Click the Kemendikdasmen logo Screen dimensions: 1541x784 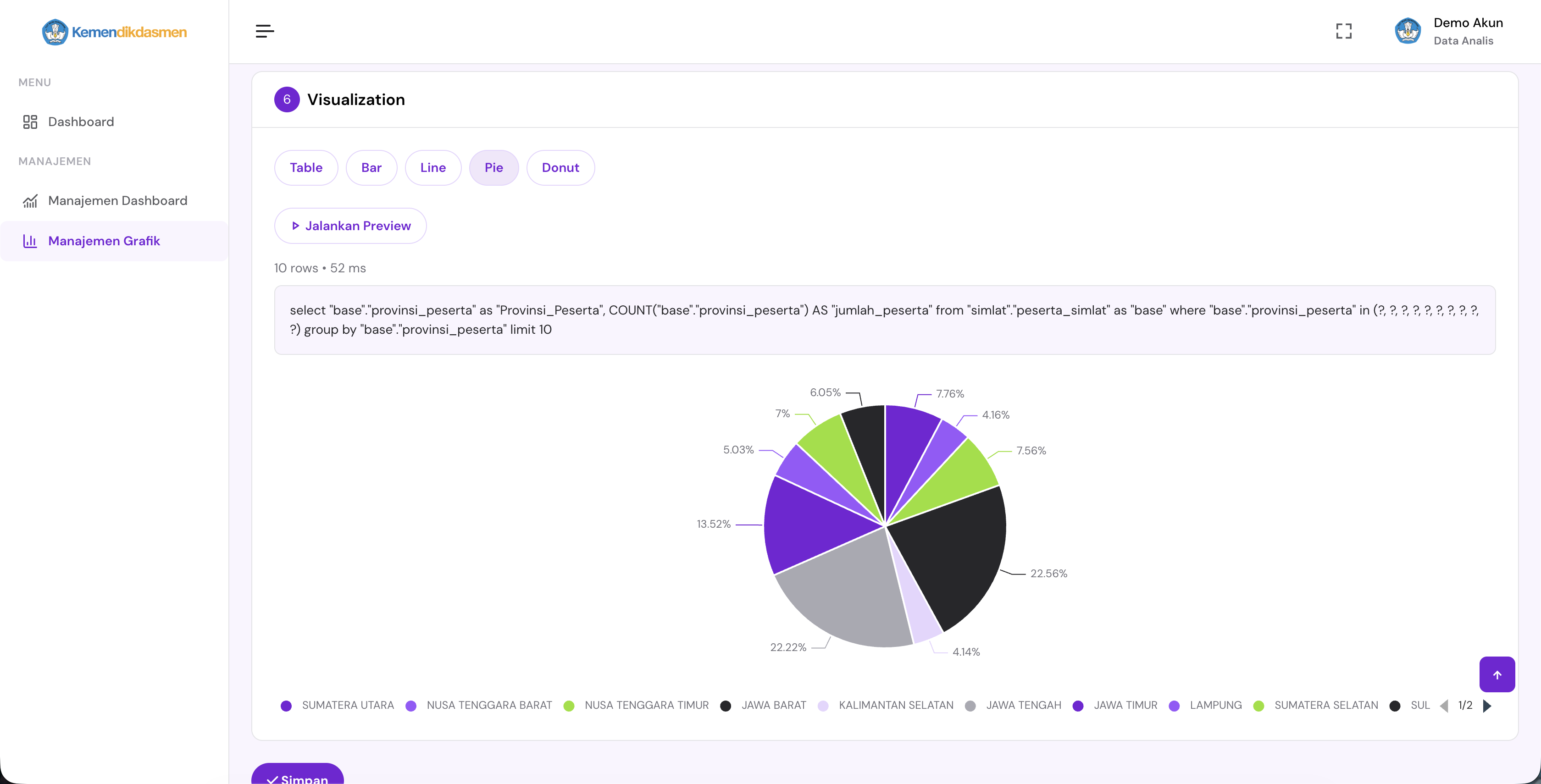[x=114, y=32]
